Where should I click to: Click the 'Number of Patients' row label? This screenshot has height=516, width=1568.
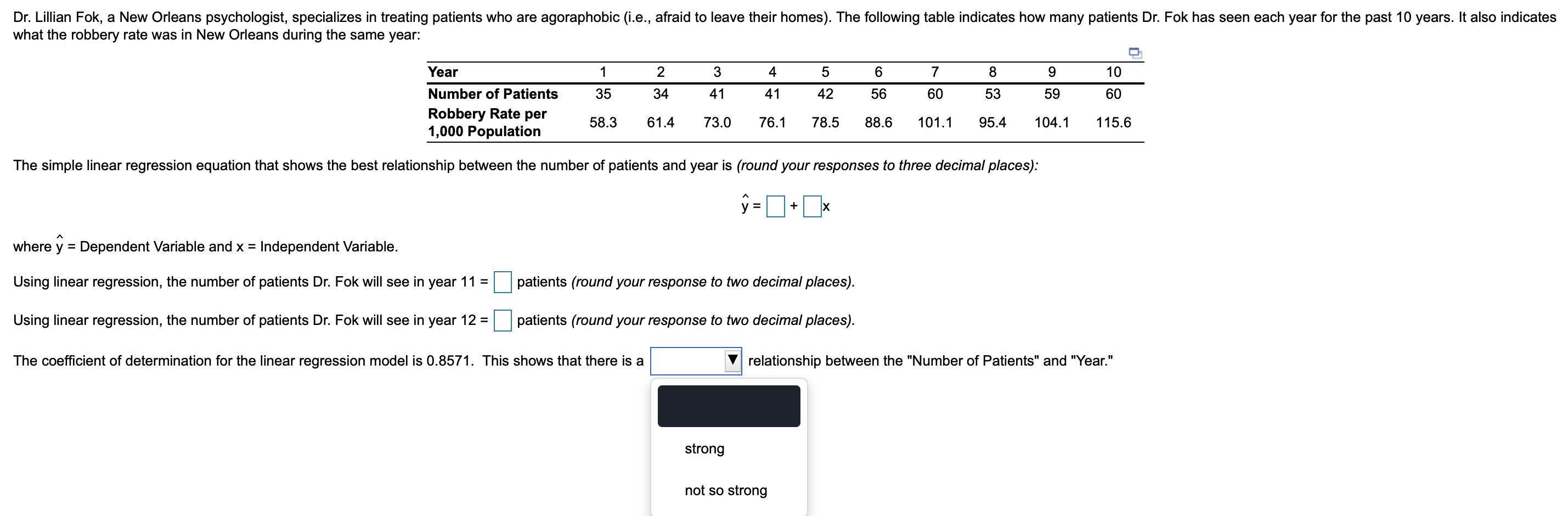[x=493, y=94]
